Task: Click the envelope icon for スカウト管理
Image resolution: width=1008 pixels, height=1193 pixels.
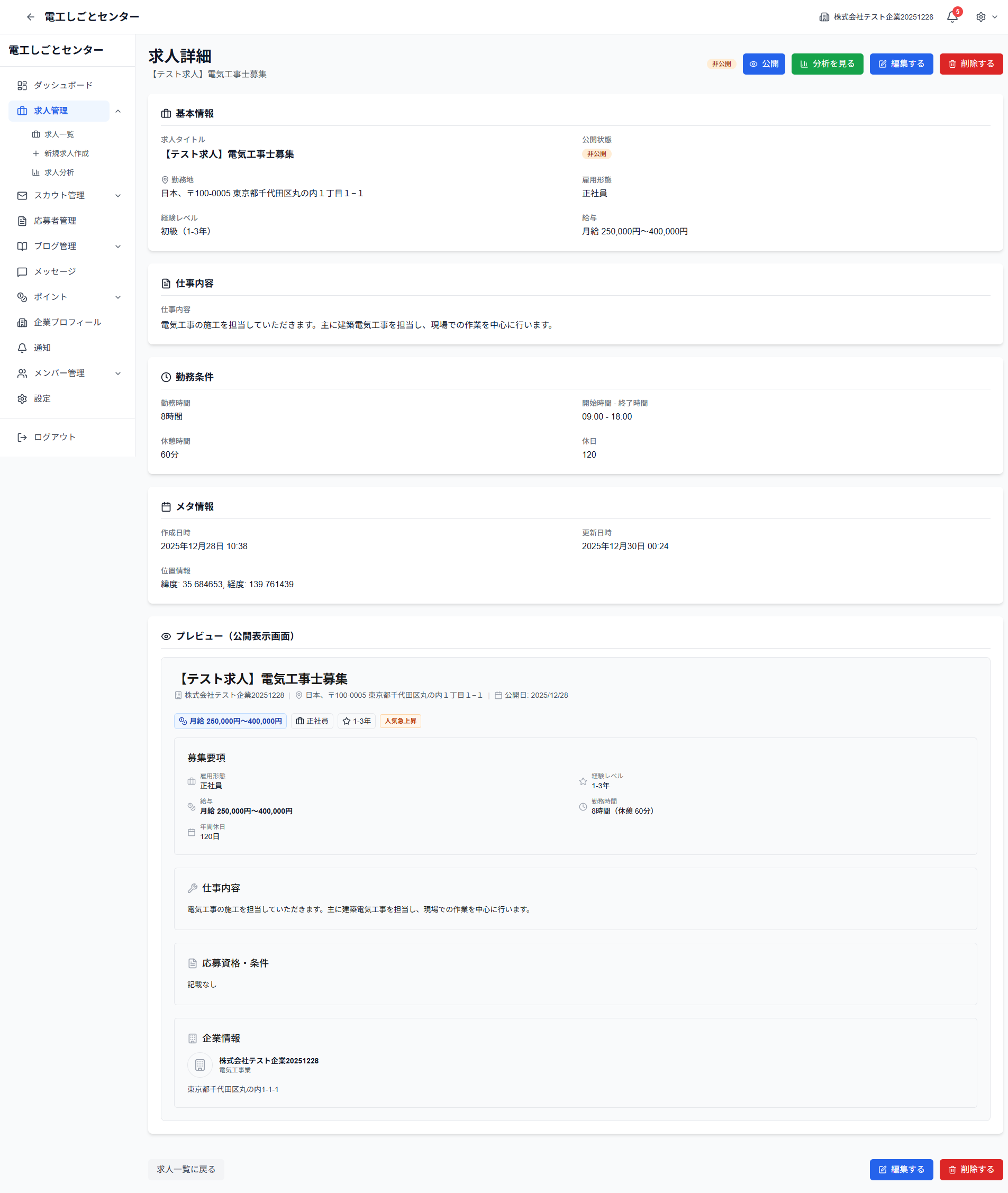Action: pyautogui.click(x=22, y=195)
